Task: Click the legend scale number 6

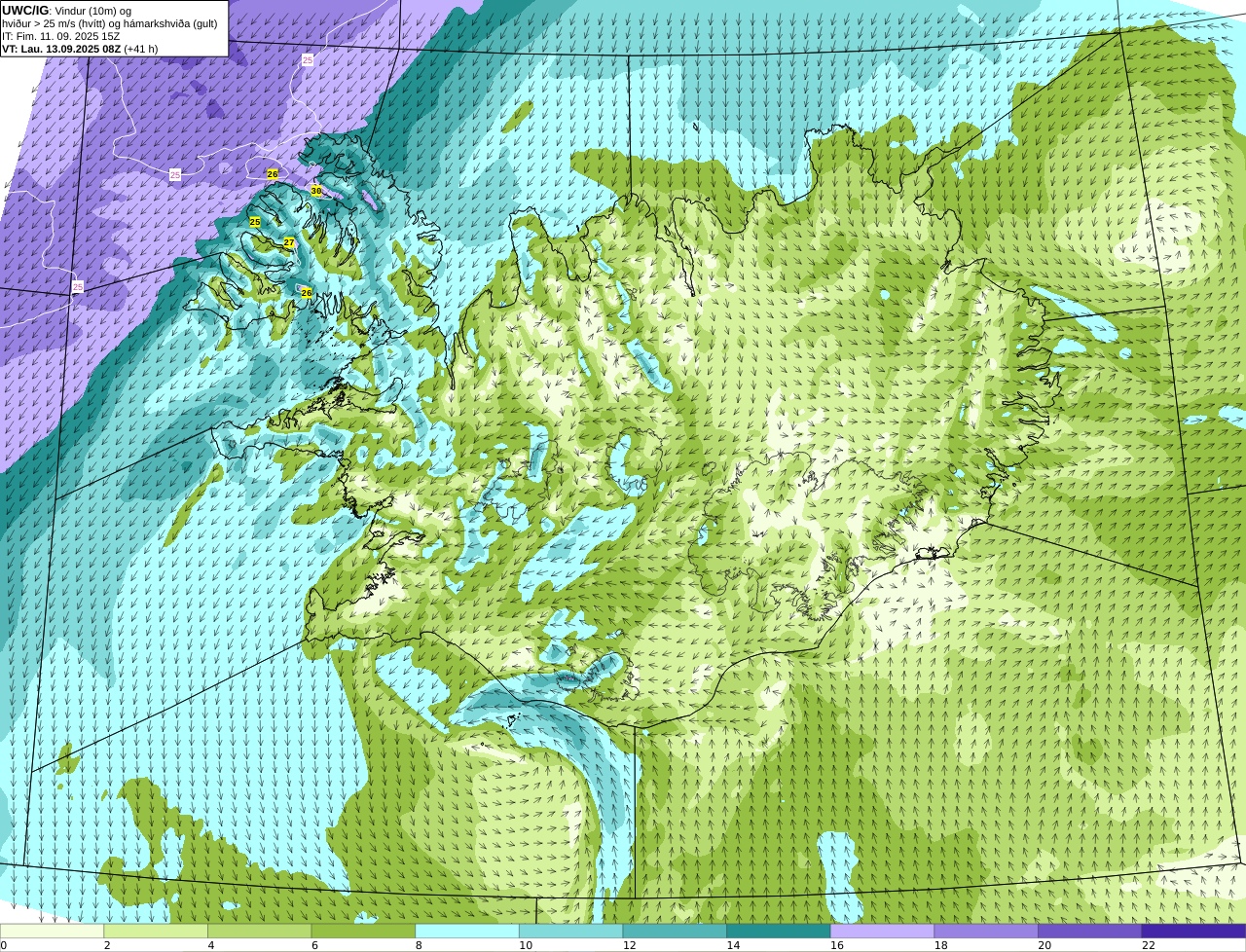Action: [314, 945]
